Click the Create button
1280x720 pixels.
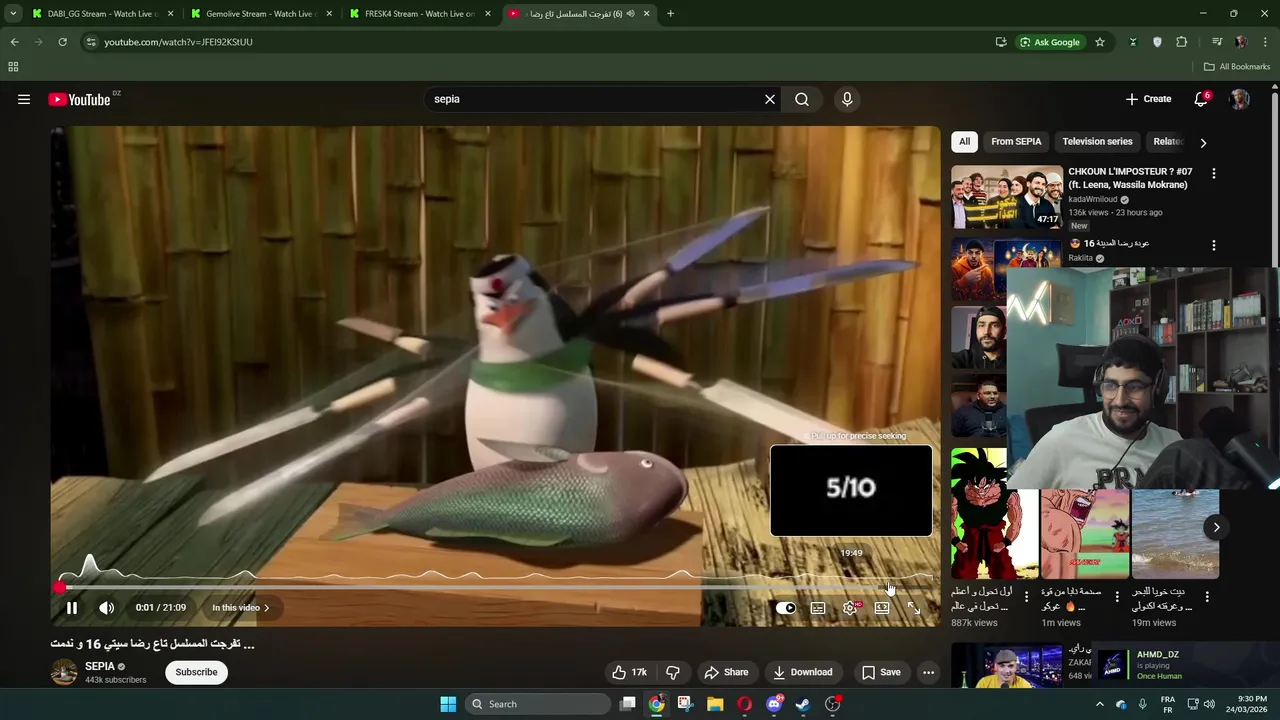pos(1148,99)
